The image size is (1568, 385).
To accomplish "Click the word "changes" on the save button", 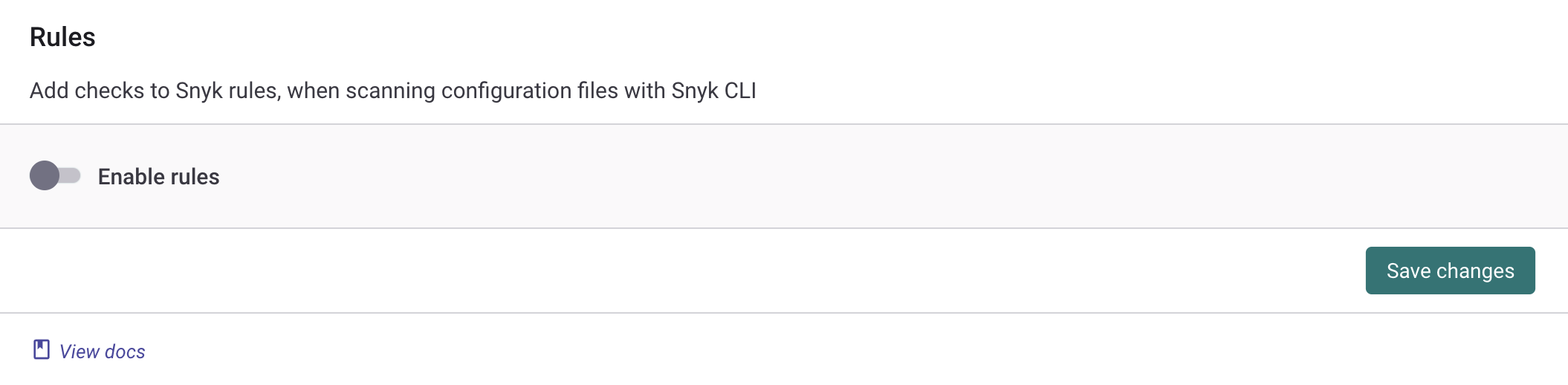I will coord(1475,271).
